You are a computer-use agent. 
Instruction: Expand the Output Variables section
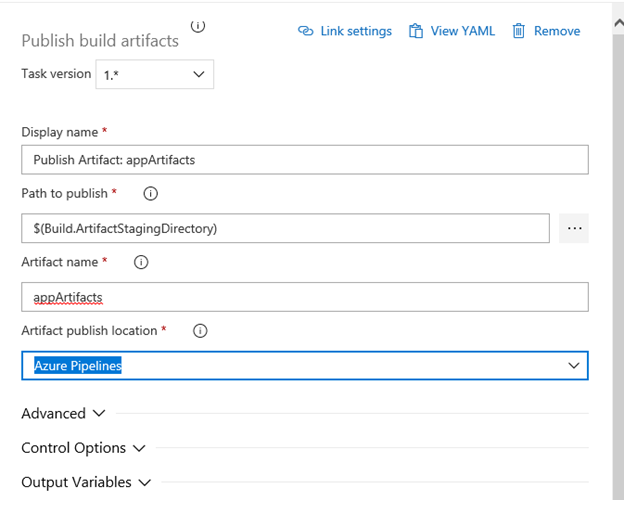(x=86, y=482)
